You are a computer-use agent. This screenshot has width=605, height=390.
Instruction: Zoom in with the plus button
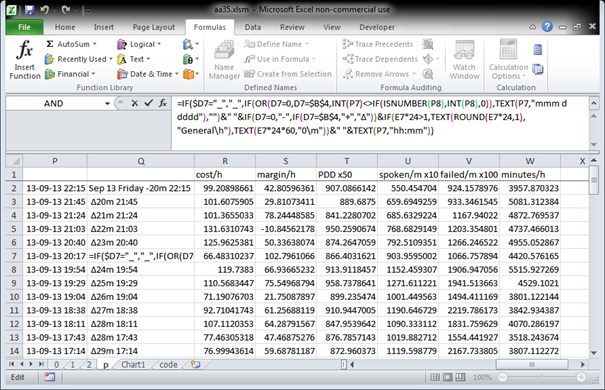coord(581,377)
